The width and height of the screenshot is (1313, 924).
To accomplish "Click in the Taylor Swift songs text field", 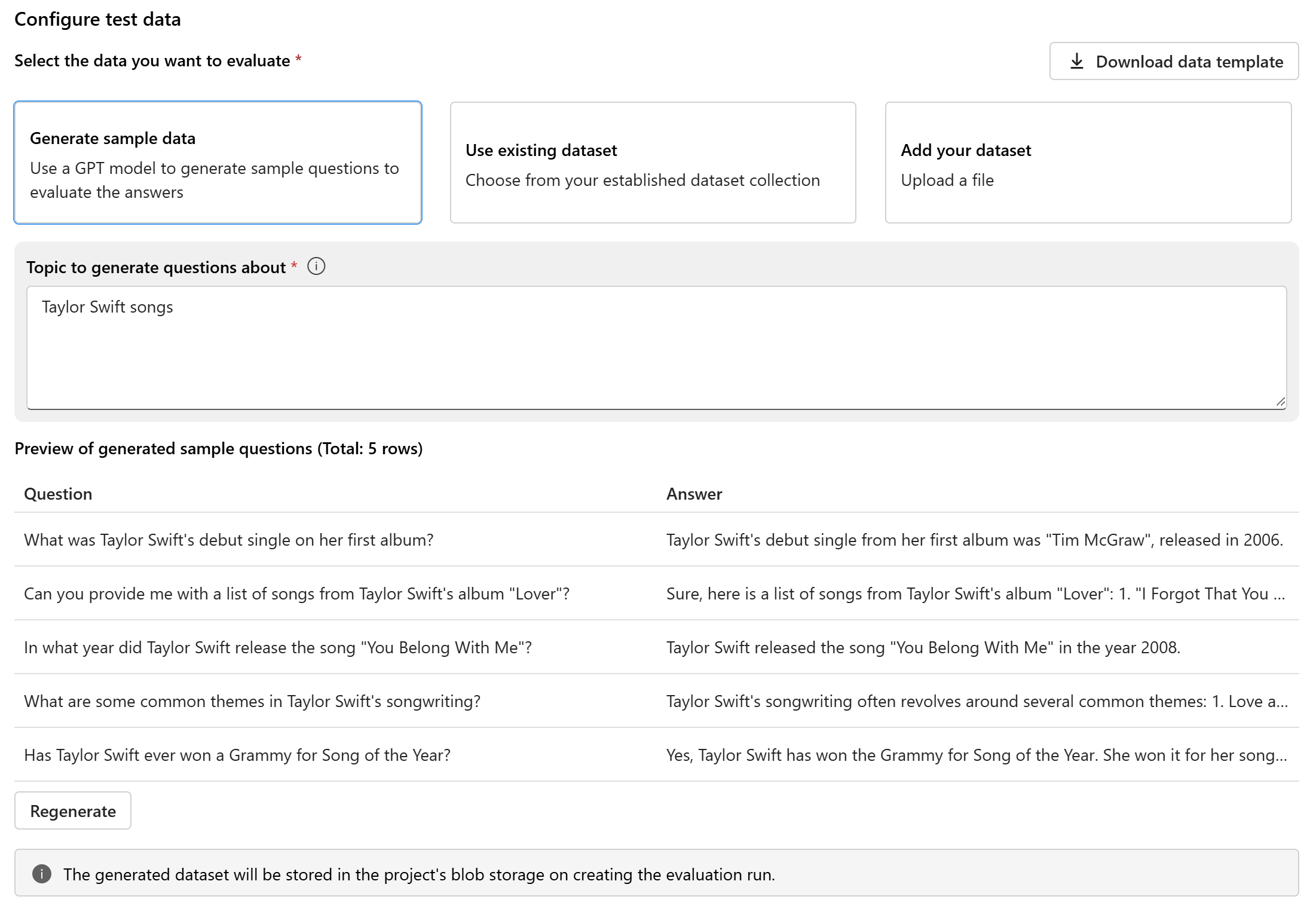I will (656, 347).
